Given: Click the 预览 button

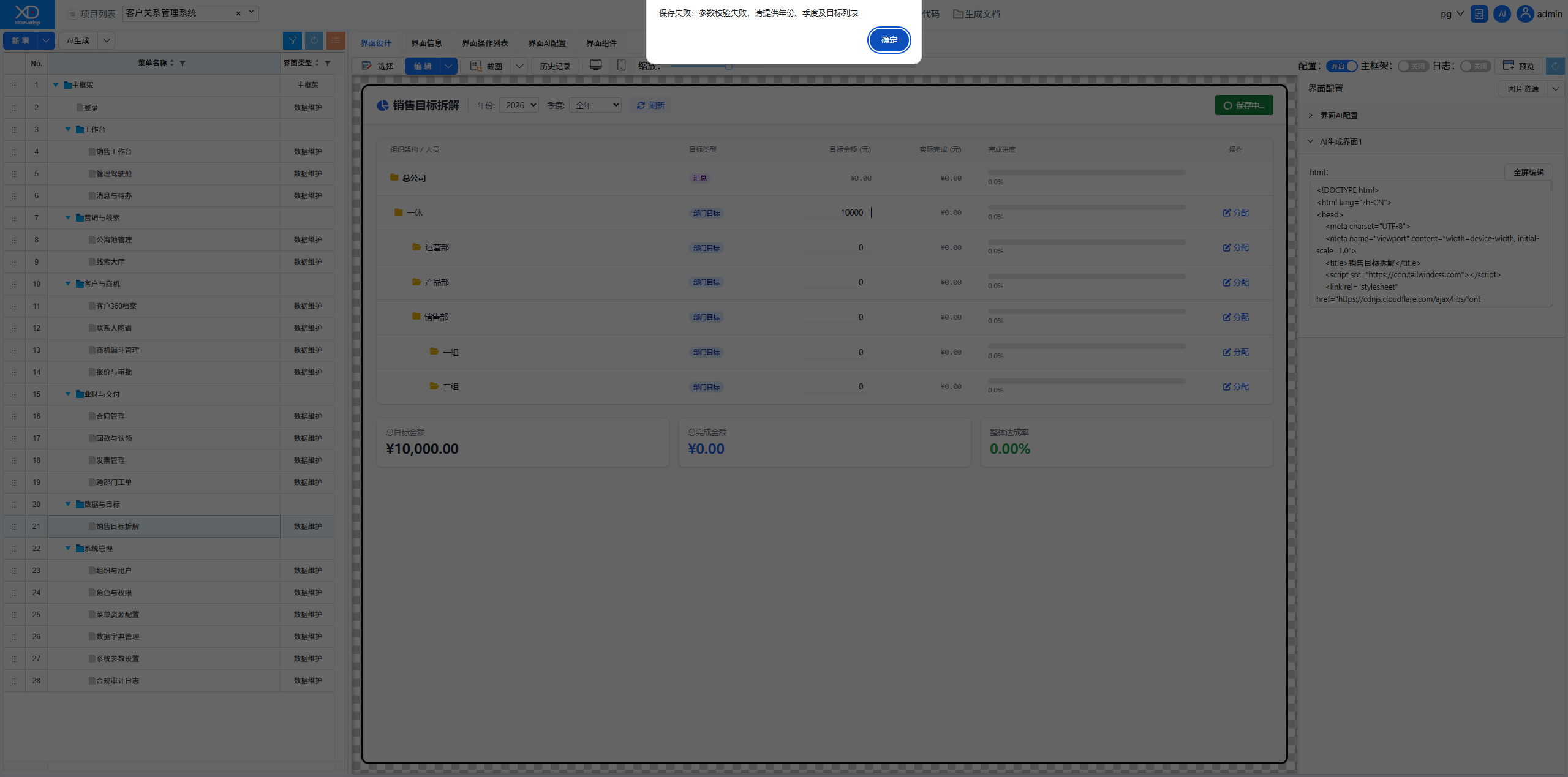Looking at the screenshot, I should [x=1518, y=66].
